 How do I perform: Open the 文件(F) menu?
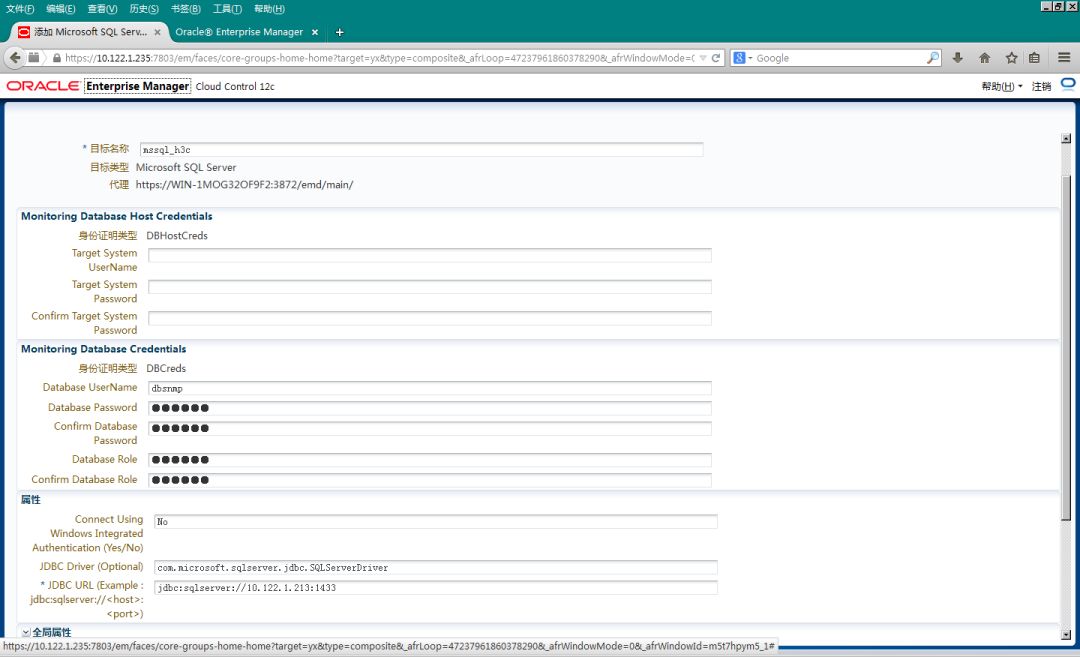[x=20, y=9]
